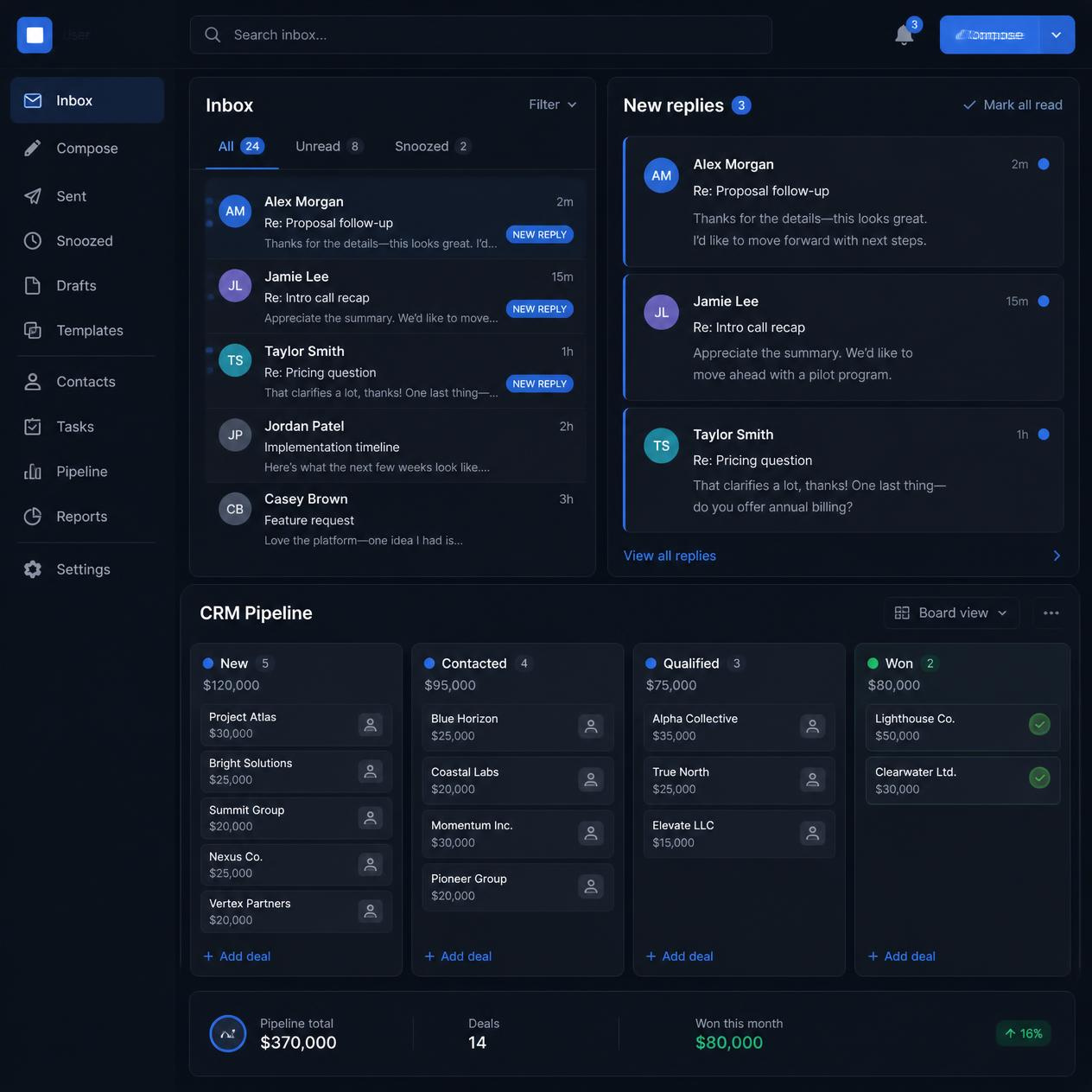Click the pipeline total chart icon
Viewport: 1092px width, 1092px height.
(x=228, y=1033)
